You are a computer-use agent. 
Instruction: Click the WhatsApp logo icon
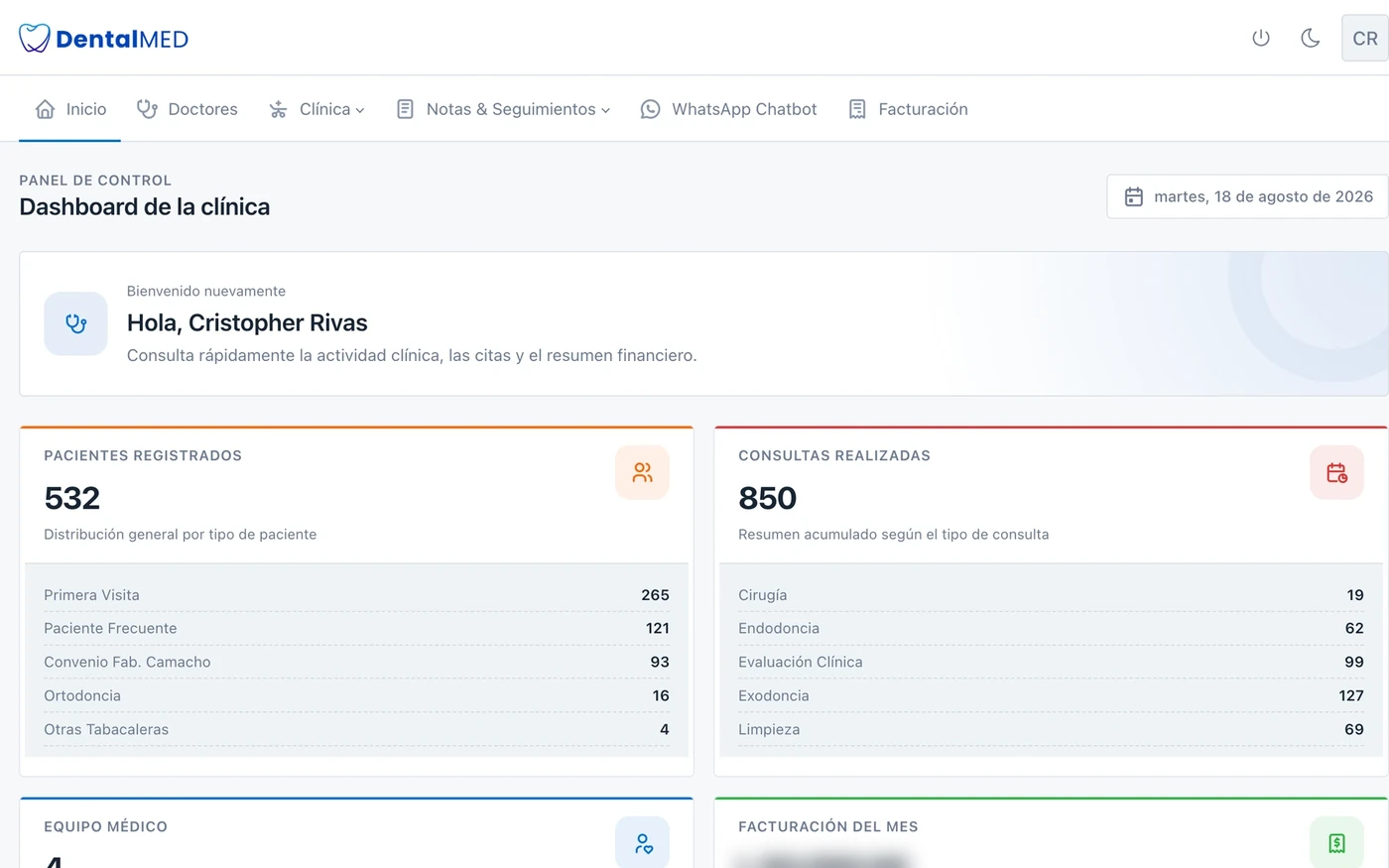(650, 109)
